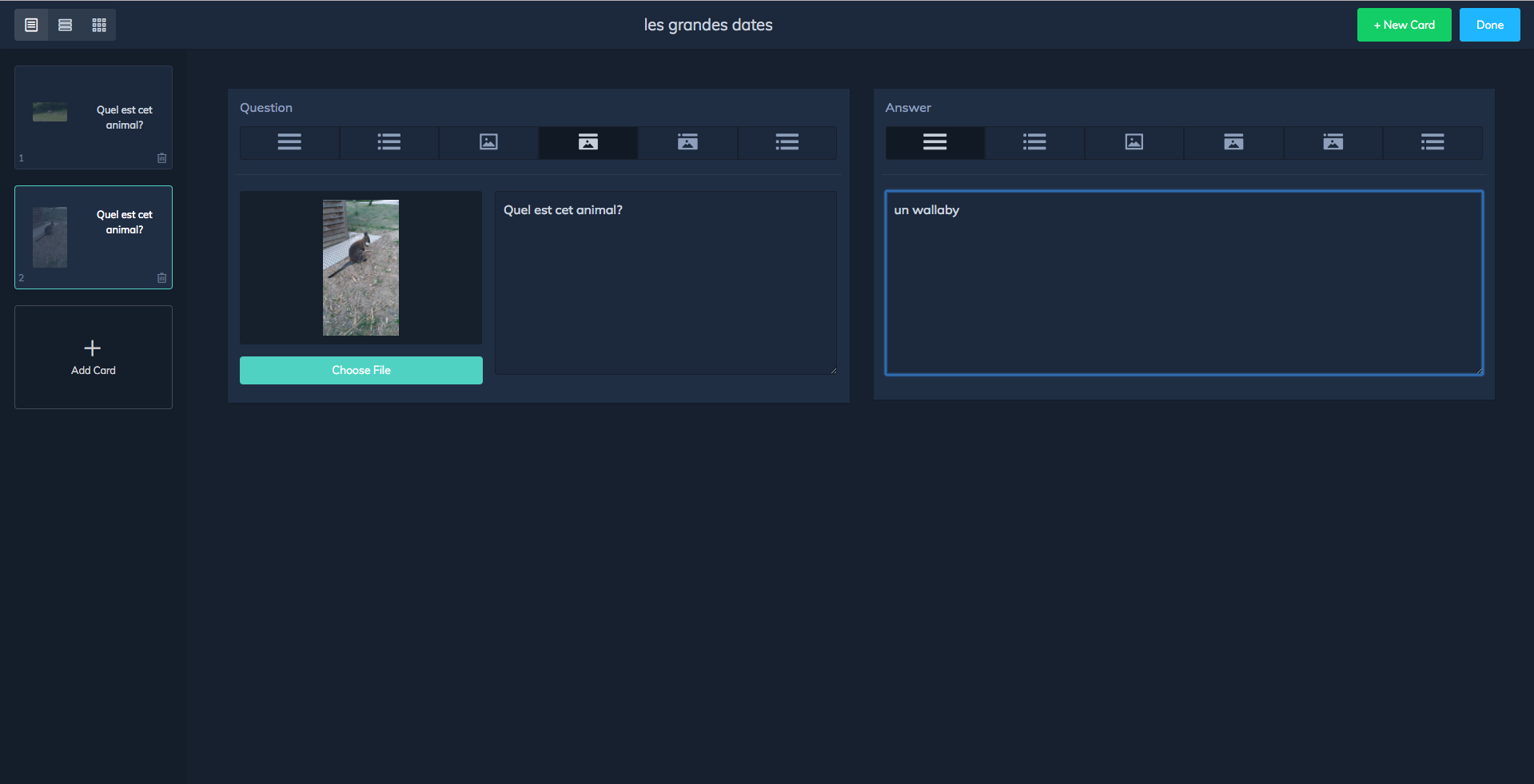Click the Done button
Image resolution: width=1534 pixels, height=784 pixels.
click(x=1489, y=25)
